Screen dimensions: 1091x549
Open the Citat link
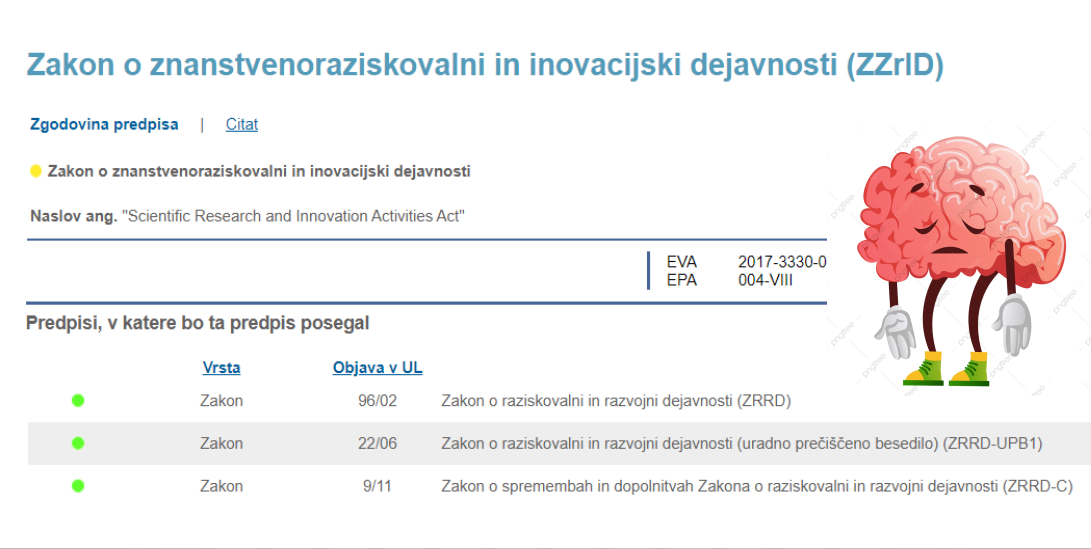click(242, 124)
